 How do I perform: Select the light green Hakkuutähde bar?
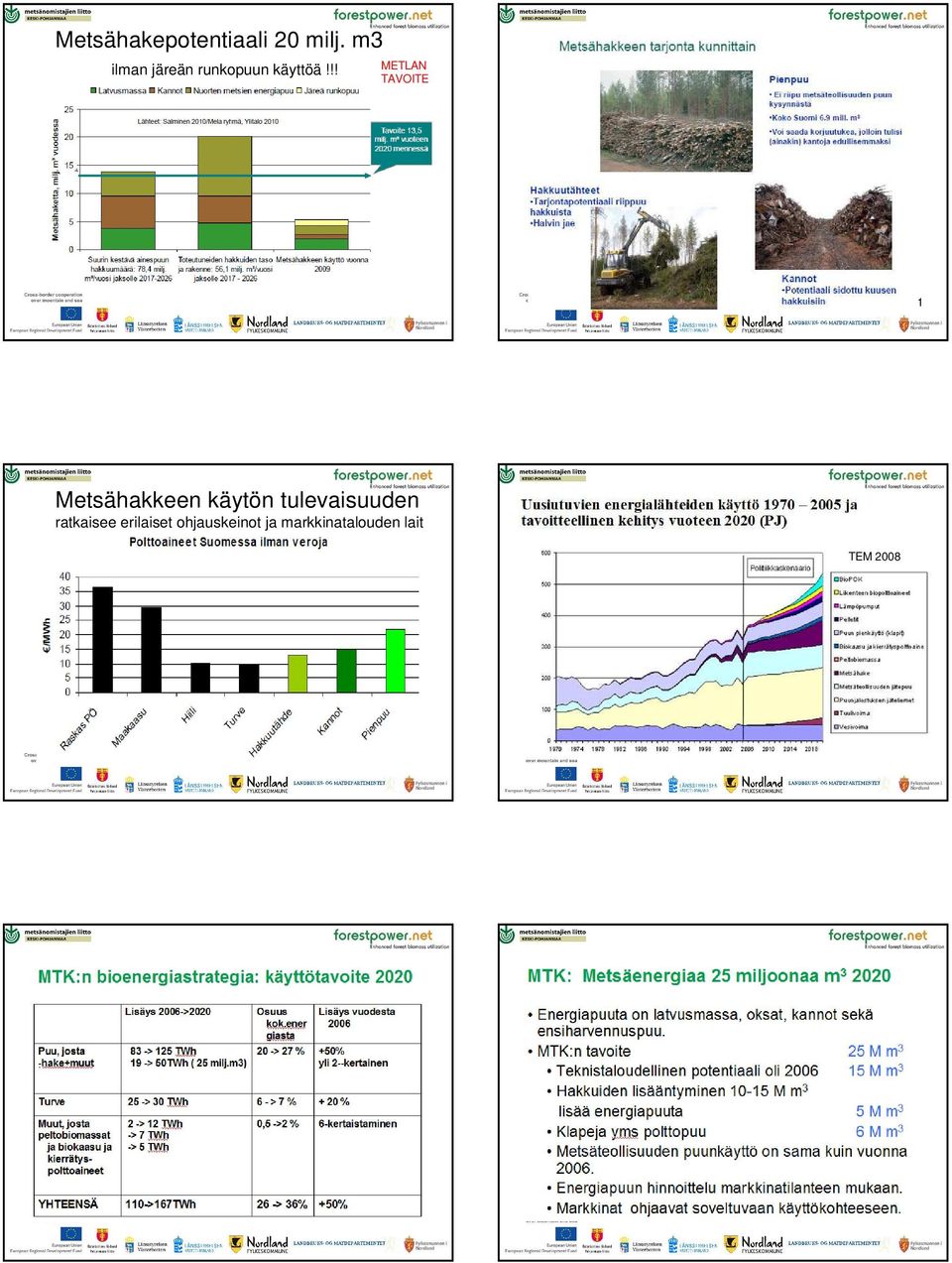tap(297, 674)
